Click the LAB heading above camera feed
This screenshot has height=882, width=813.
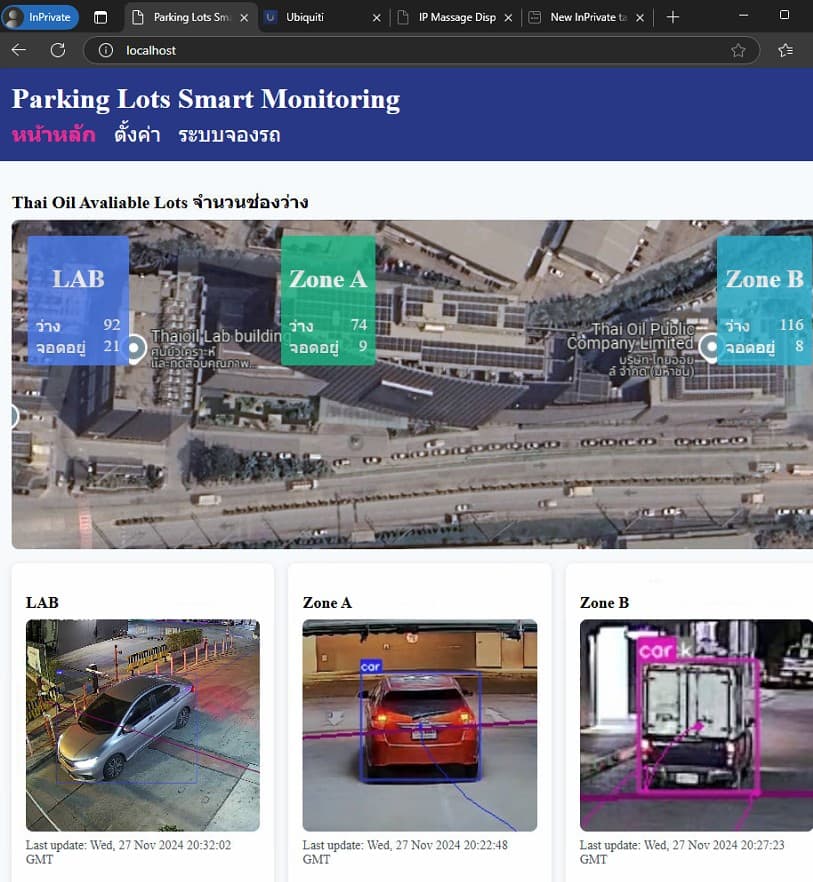click(42, 602)
